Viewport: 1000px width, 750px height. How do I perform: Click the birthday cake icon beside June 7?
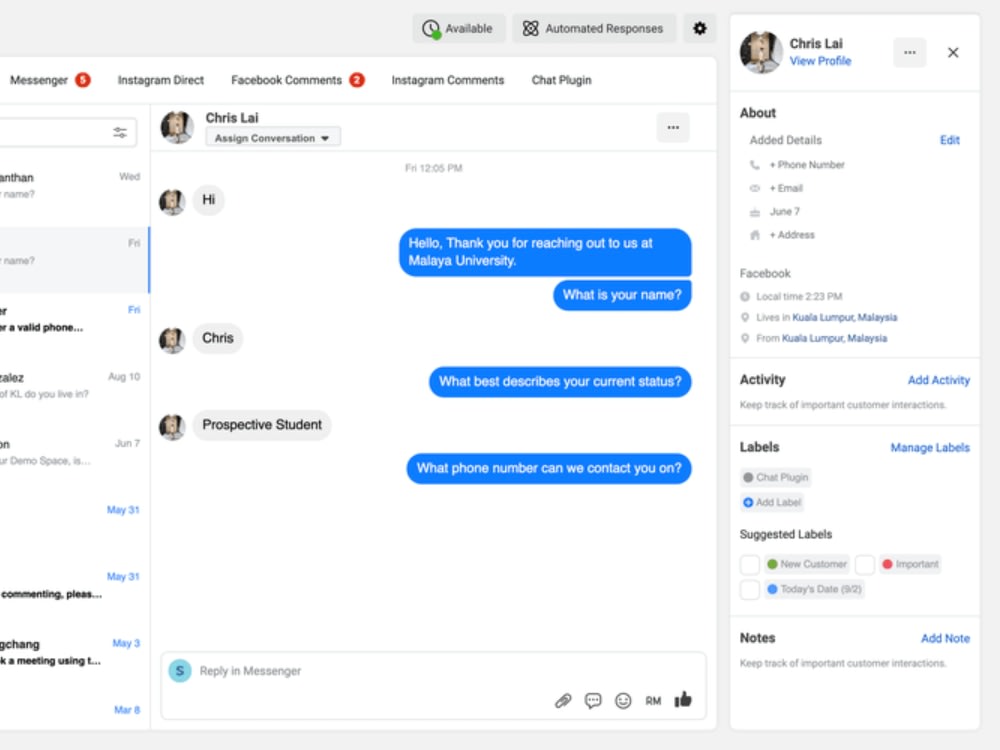[754, 212]
